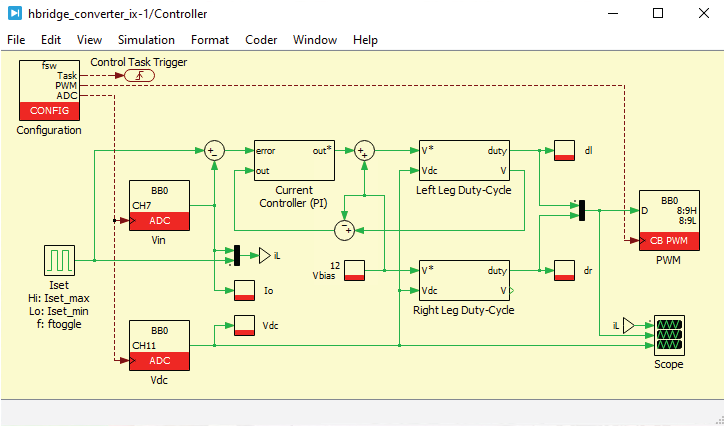Screen dimensions: 724x426
Task: Open the File menu
Action: coord(17,40)
